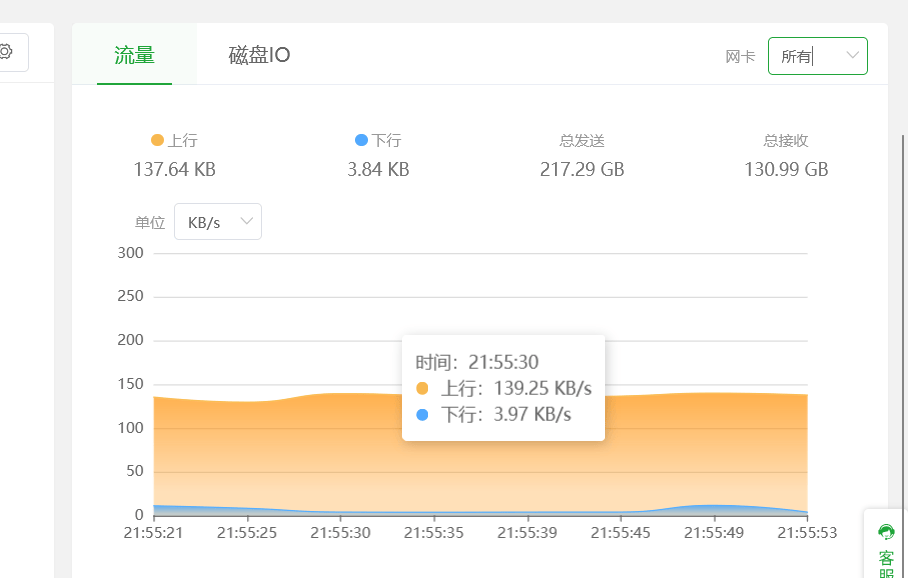
Task: Click the 3.84 KB download value
Action: click(378, 170)
